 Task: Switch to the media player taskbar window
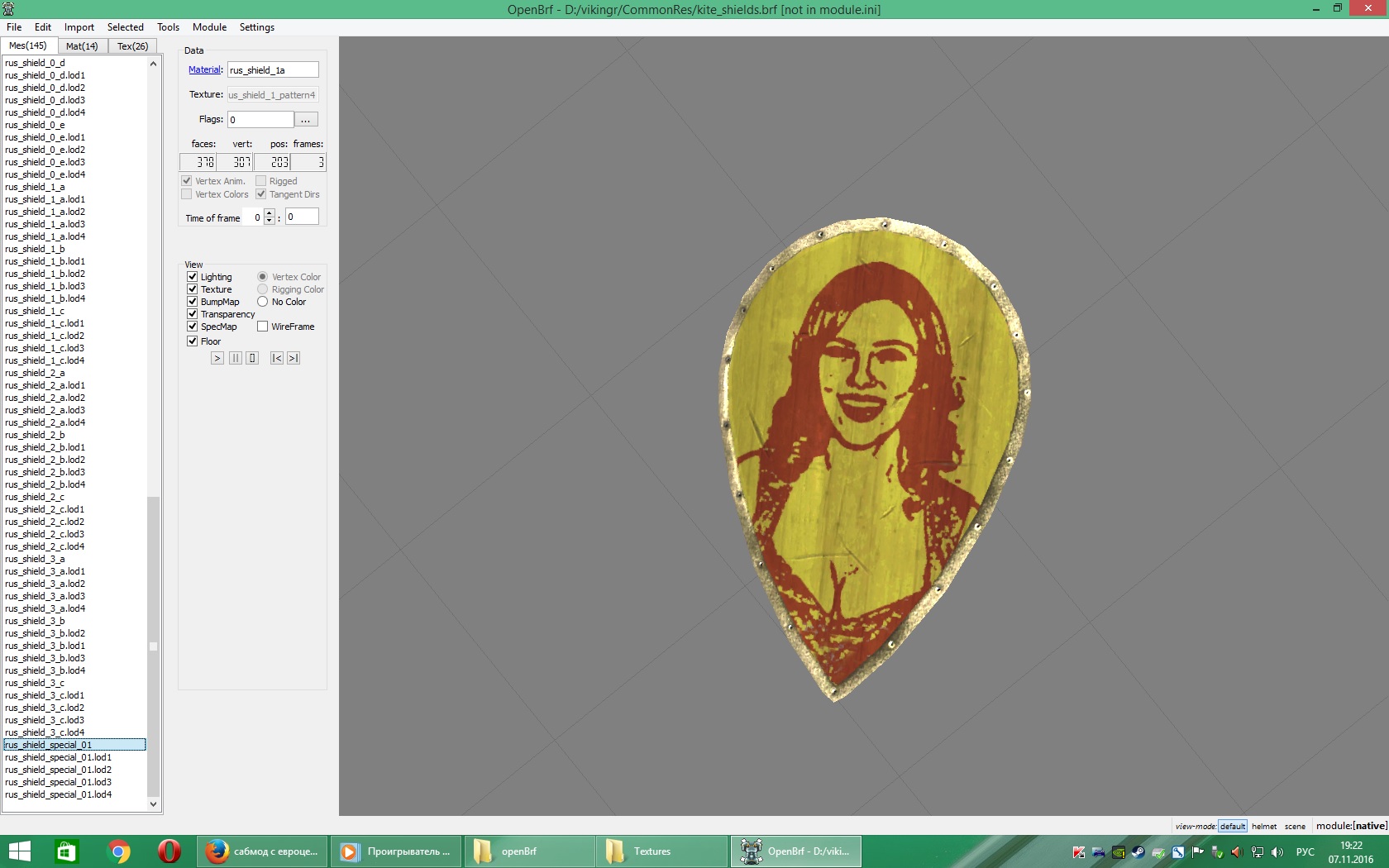click(x=396, y=851)
